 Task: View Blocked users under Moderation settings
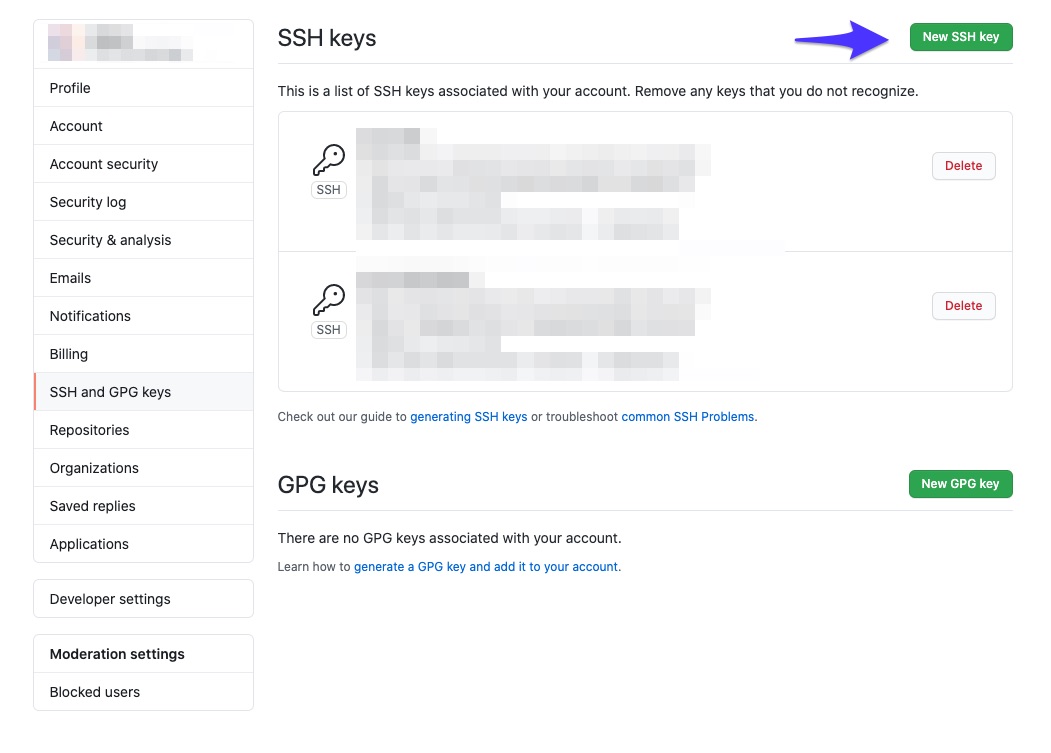(x=94, y=691)
